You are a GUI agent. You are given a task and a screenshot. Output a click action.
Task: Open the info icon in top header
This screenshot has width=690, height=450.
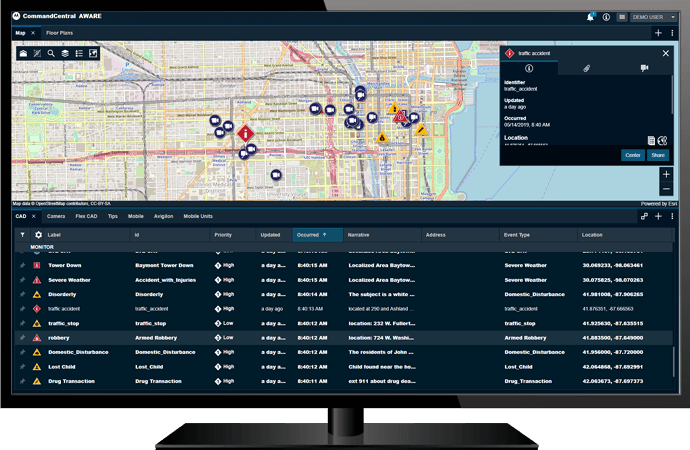(606, 17)
